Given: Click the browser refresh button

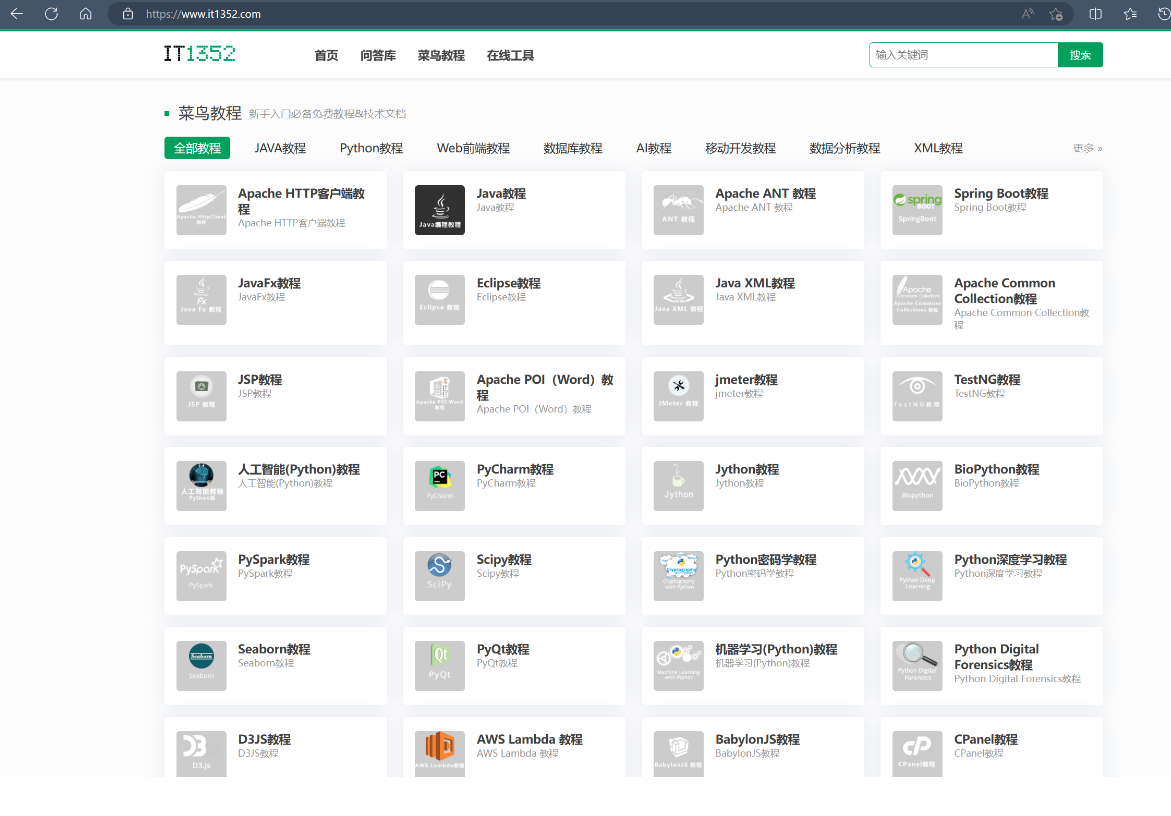Looking at the screenshot, I should [x=51, y=14].
